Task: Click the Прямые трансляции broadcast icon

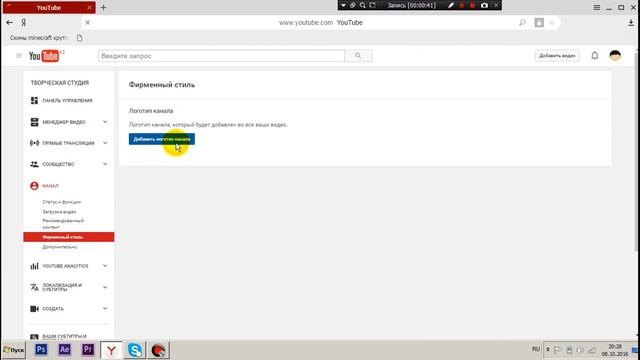Action: tap(34, 143)
